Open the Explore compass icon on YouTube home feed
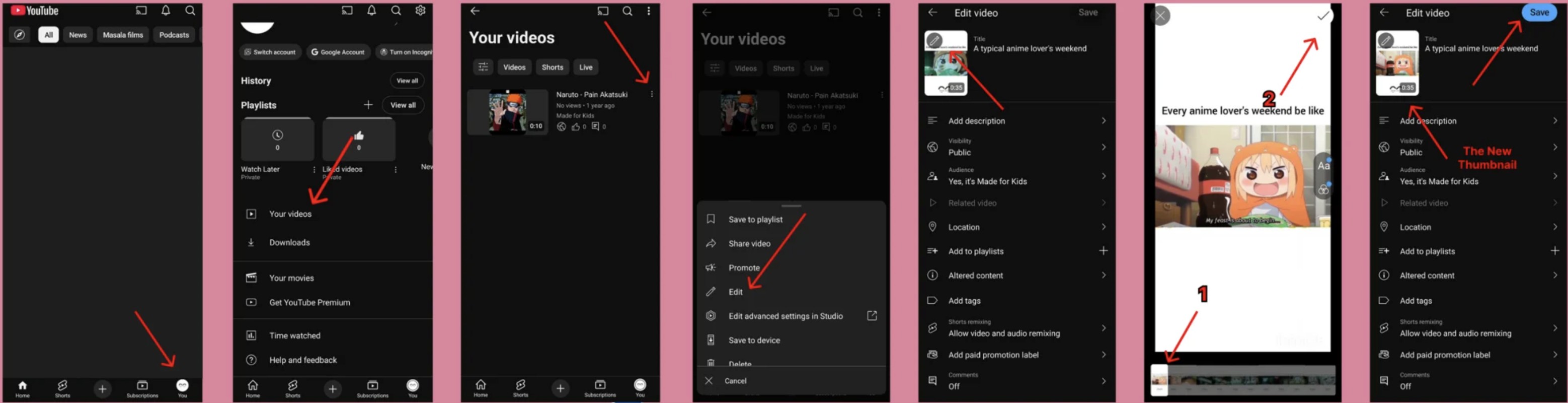Viewport: 1568px width, 403px height. [x=20, y=35]
